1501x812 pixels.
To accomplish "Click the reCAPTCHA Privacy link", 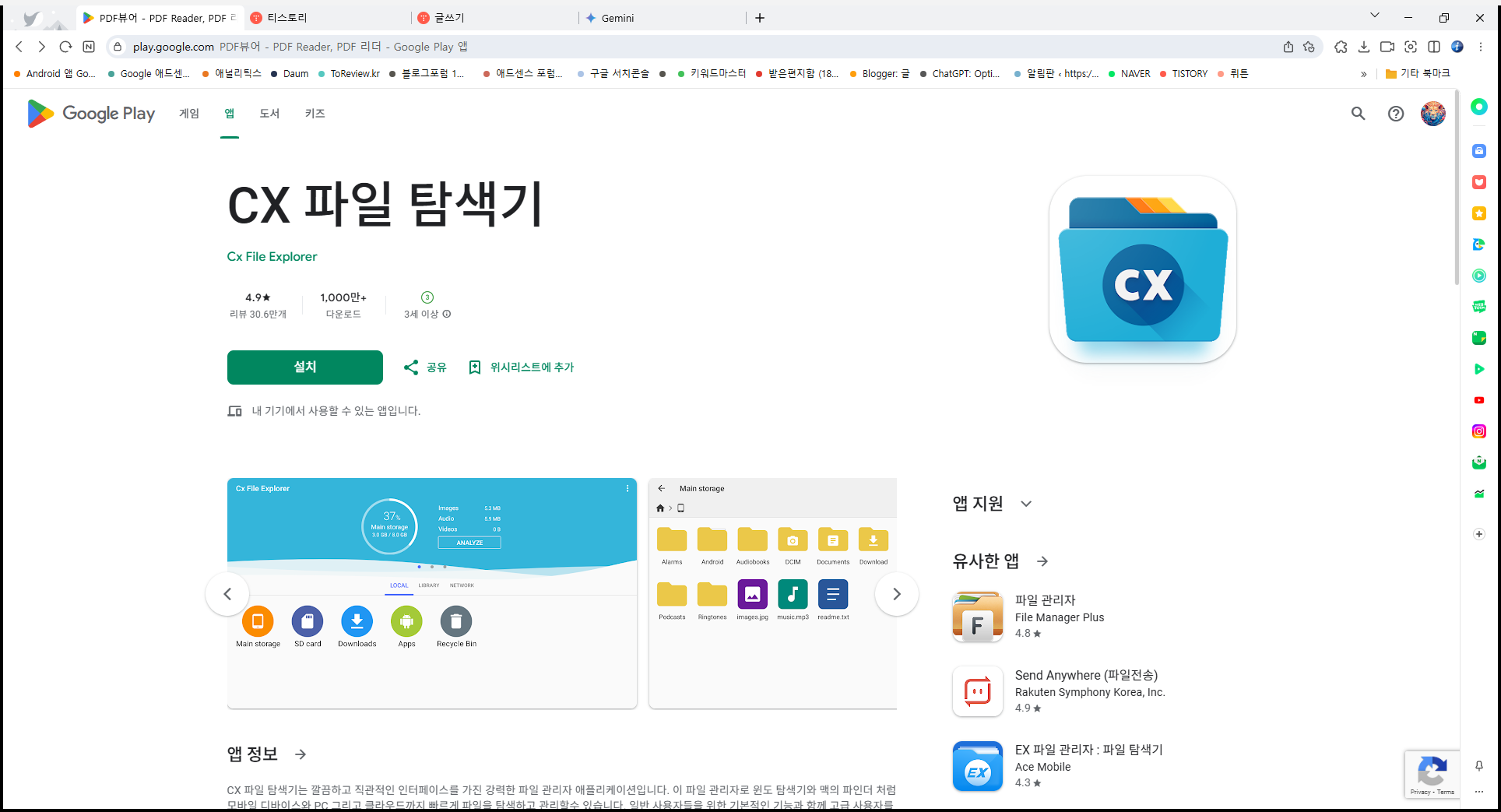I will coord(1420,792).
